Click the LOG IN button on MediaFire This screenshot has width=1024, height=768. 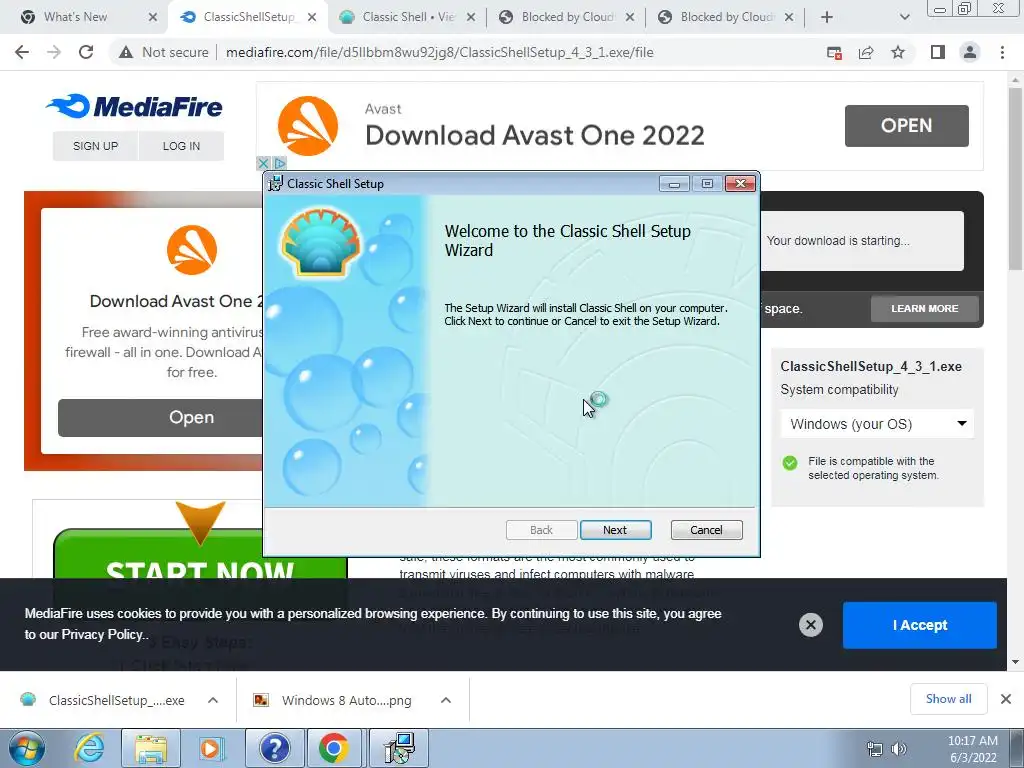click(x=181, y=146)
